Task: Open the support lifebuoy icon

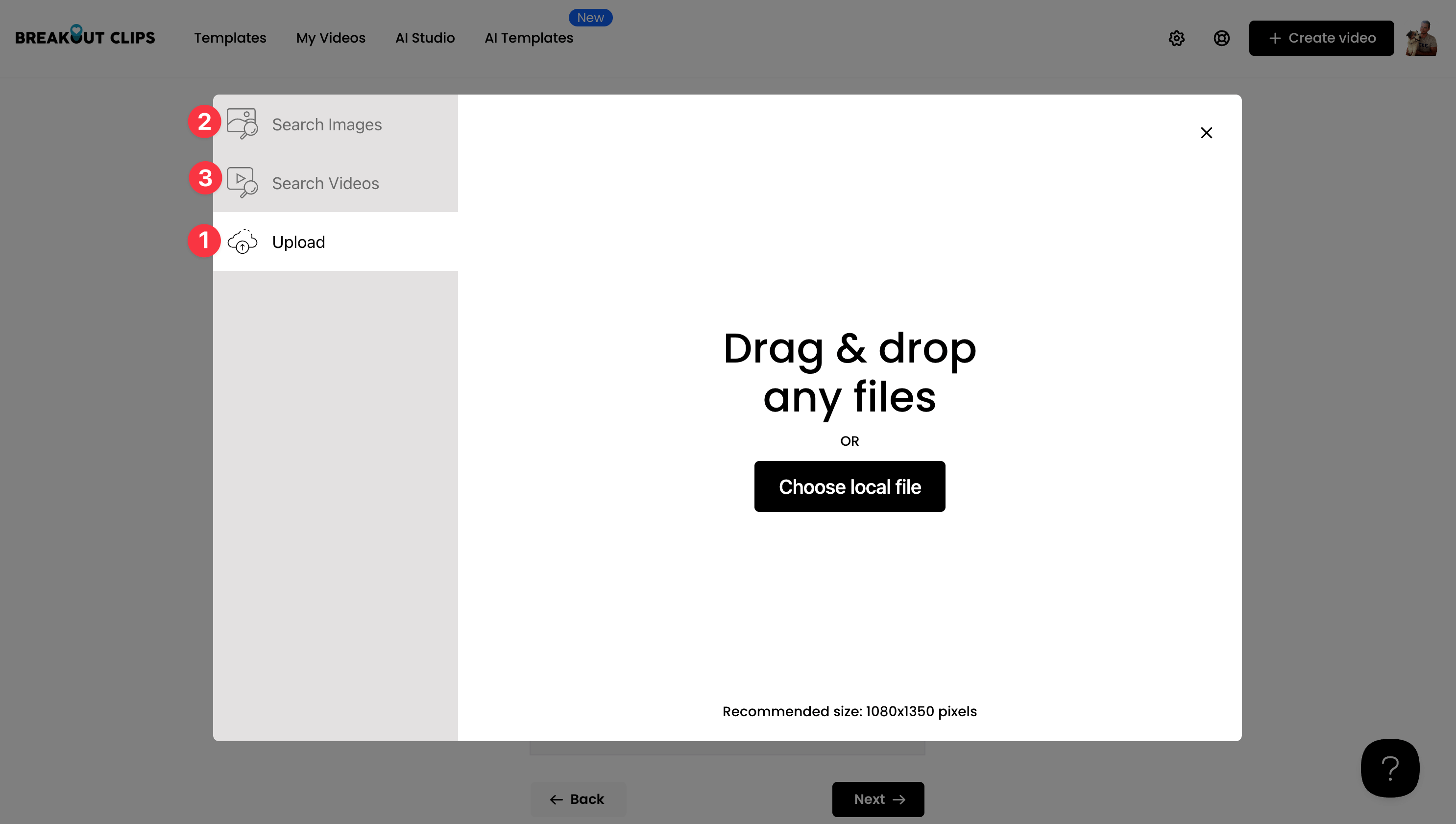Action: point(1221,38)
